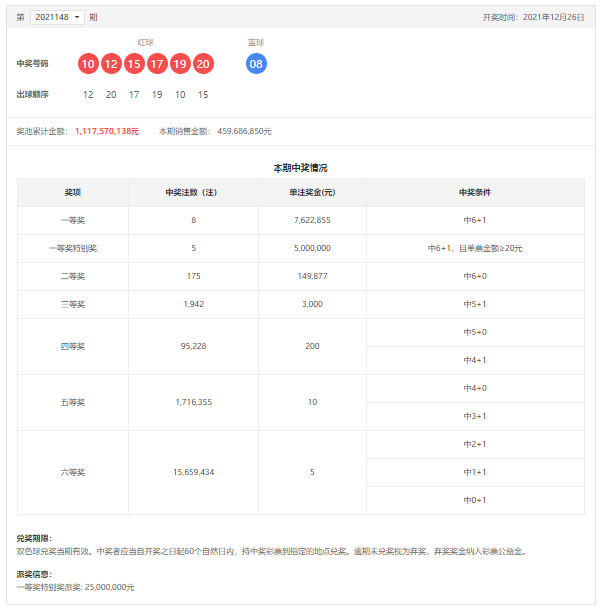Select the 一等奖 row label
The height and width of the screenshot is (610, 602).
[73, 220]
